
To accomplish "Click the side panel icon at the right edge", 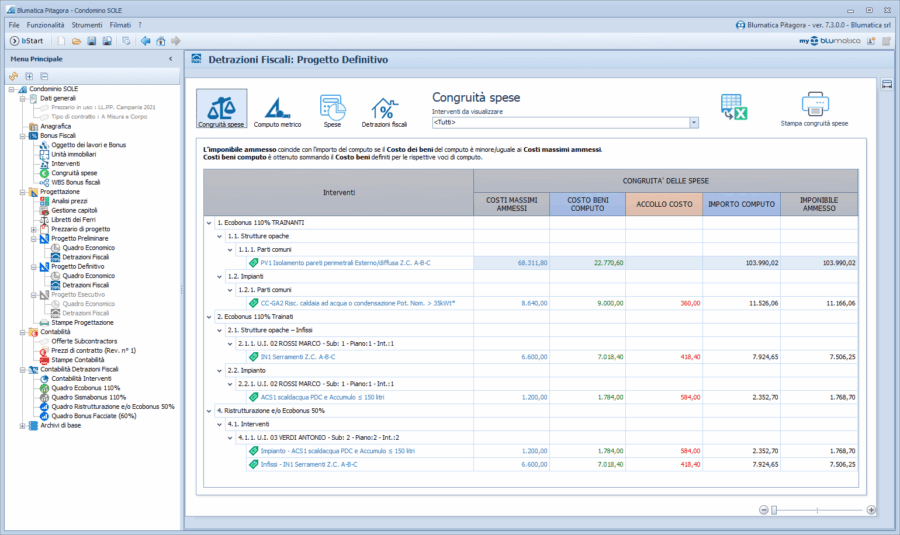I will [887, 84].
